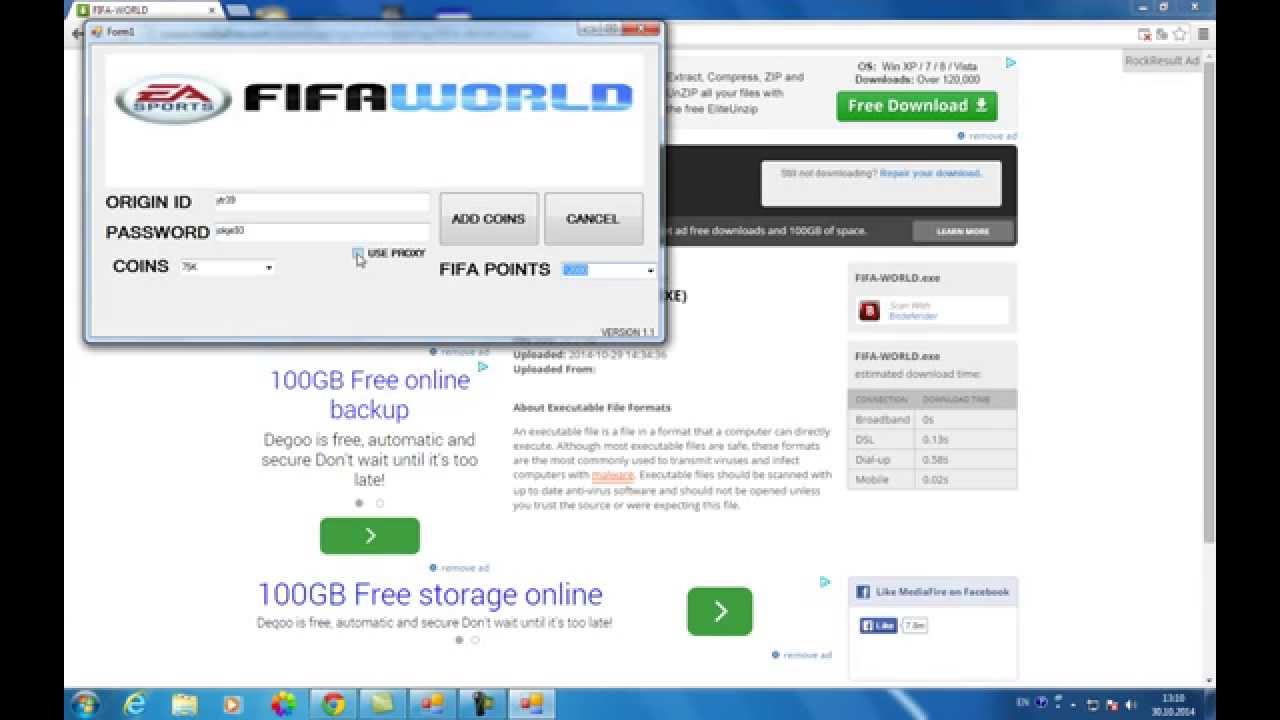Click into the ORIGIN ID field

322,202
